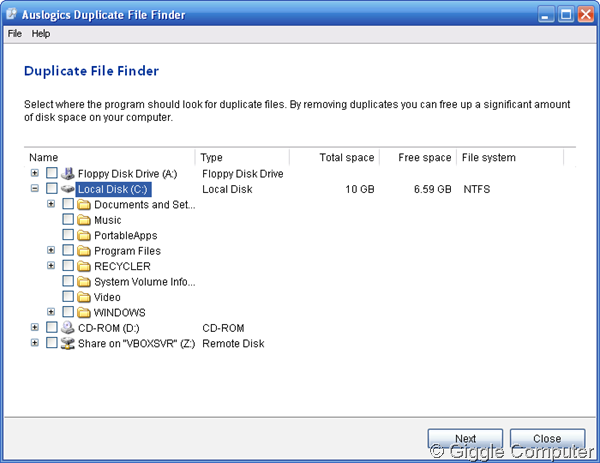
Task: Select the Video folder label
Action: 107,297
